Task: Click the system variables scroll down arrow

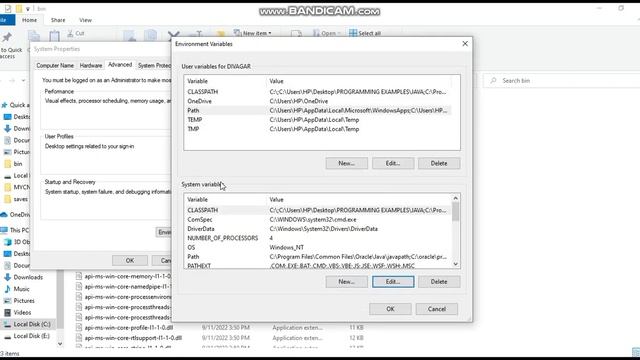Action: pyautogui.click(x=456, y=264)
